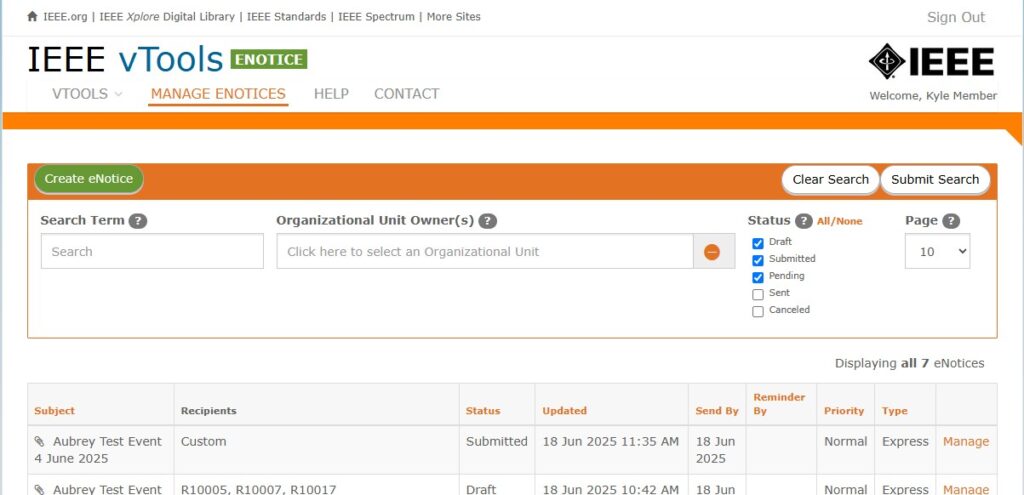
Task: Uncheck the Submitted status checkbox
Action: pyautogui.click(x=758, y=260)
